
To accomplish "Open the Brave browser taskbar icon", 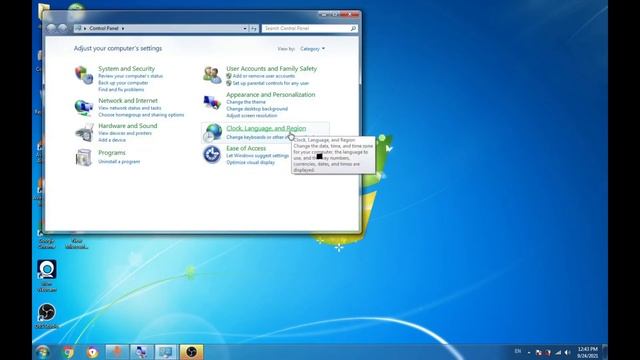I will [93, 352].
